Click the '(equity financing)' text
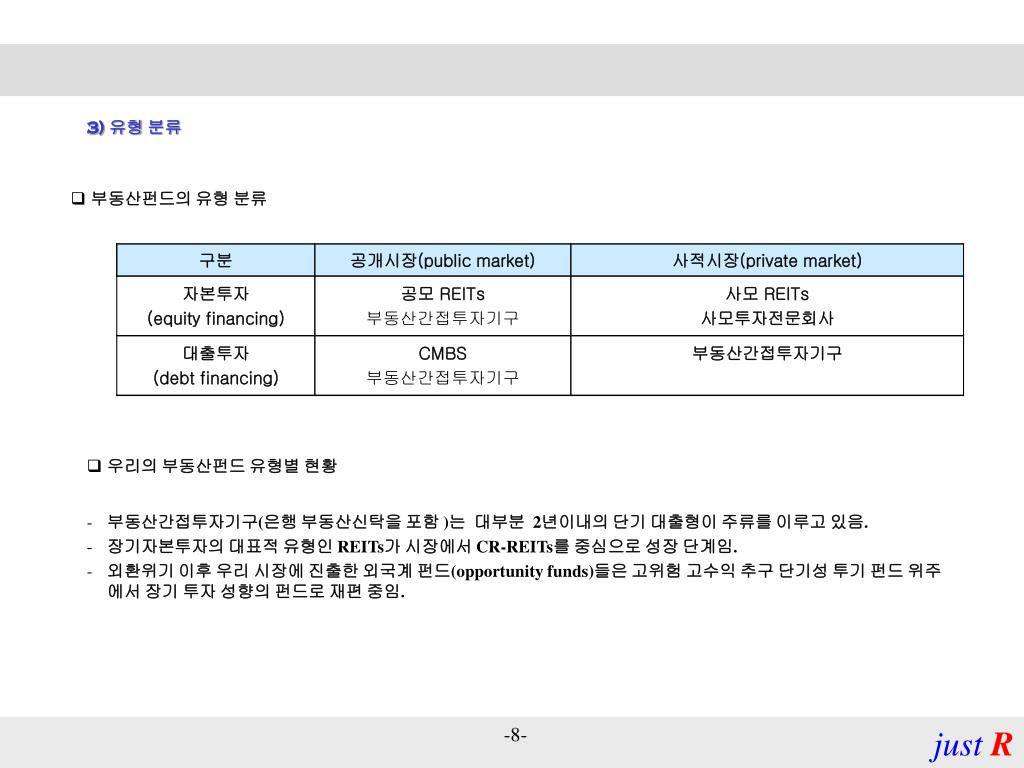This screenshot has height=768, width=1024. 216,319
